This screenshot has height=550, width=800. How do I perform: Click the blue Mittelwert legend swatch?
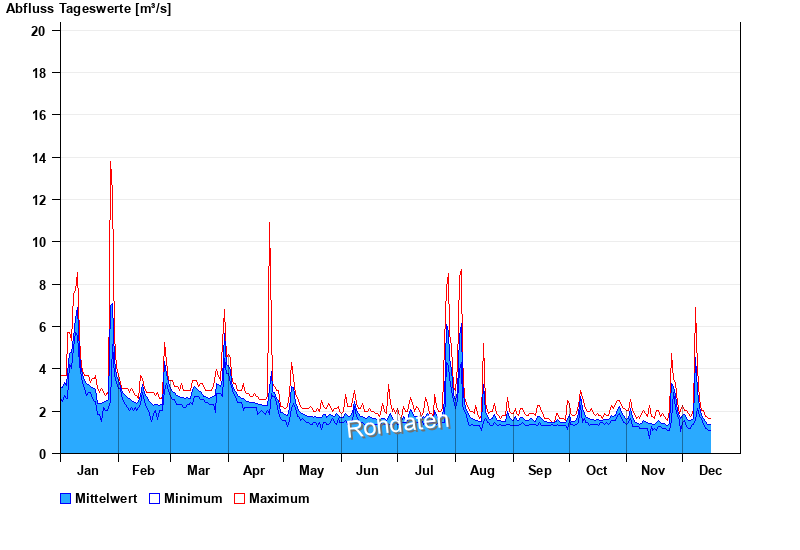click(x=66, y=499)
